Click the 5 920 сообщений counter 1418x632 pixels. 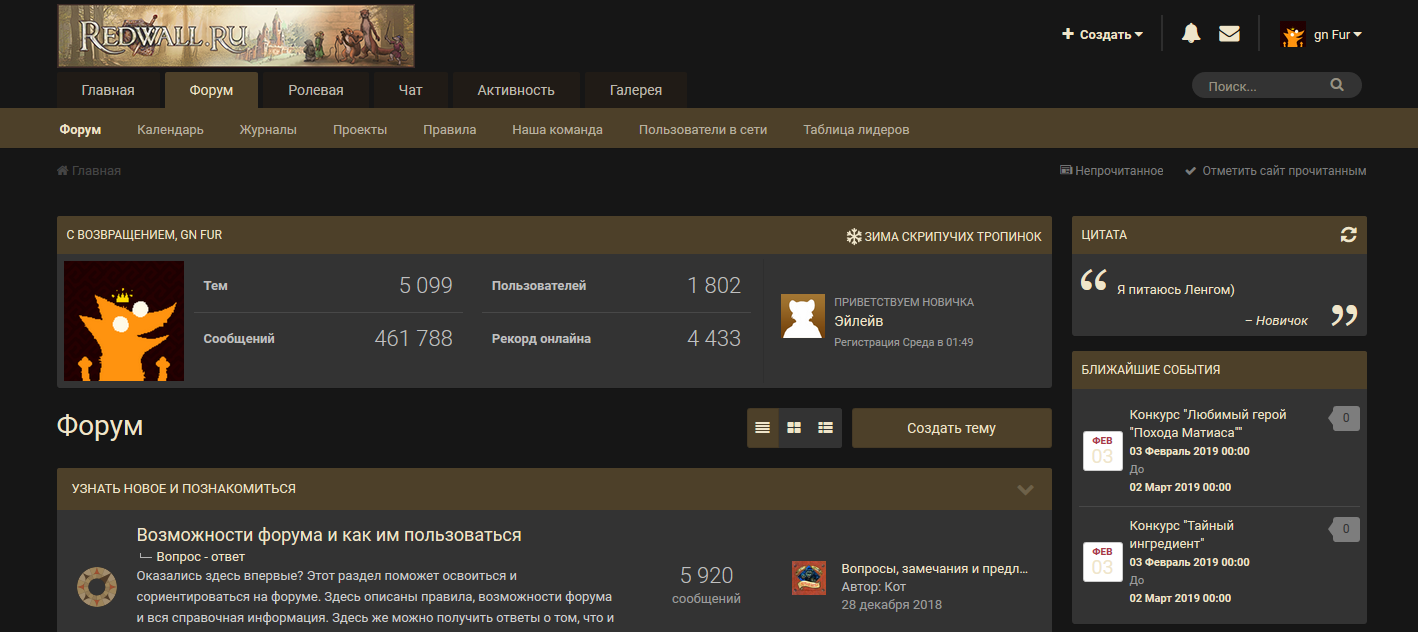coord(707,585)
